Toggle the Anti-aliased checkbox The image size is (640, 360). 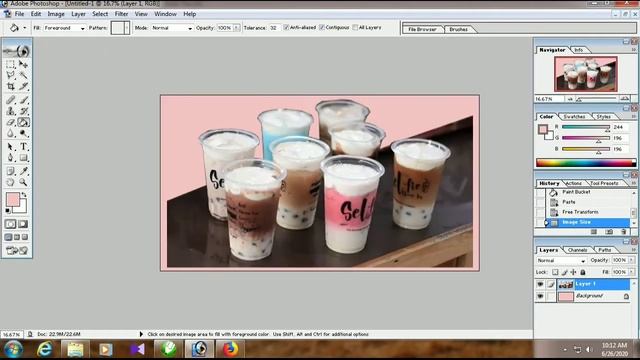tap(286, 27)
